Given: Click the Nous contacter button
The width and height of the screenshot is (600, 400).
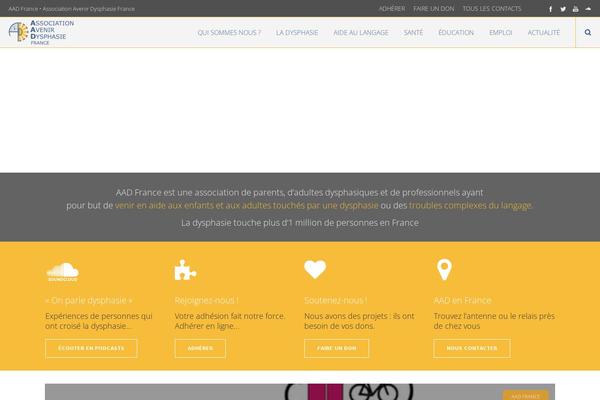Looking at the screenshot, I should (472, 348).
